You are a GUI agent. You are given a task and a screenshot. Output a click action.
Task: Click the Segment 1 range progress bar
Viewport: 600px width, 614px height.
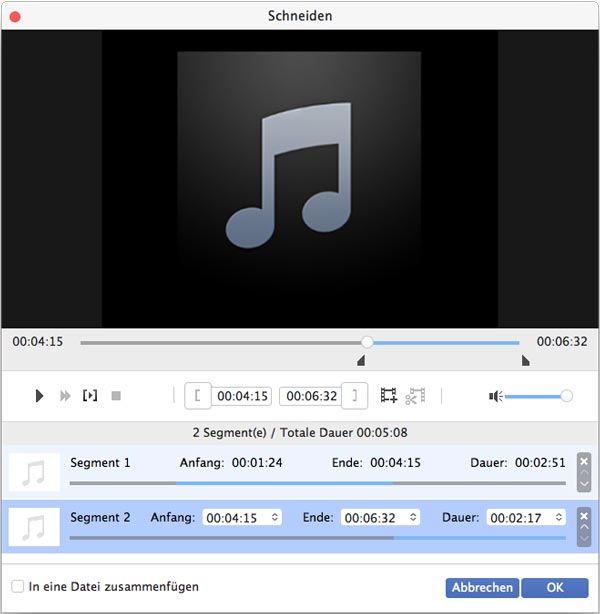point(318,483)
